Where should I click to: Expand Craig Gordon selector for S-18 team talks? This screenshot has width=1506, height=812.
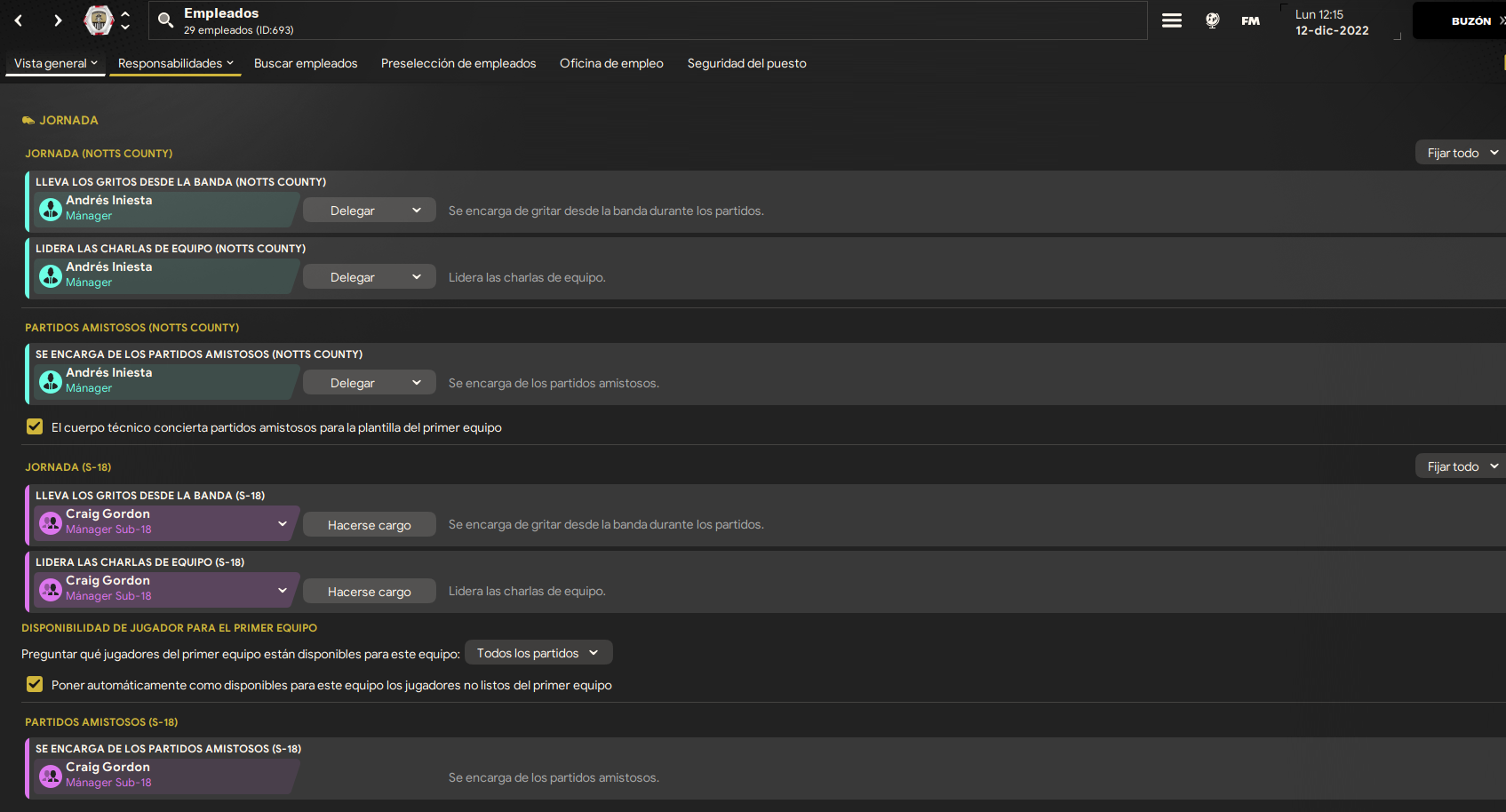pyautogui.click(x=283, y=590)
